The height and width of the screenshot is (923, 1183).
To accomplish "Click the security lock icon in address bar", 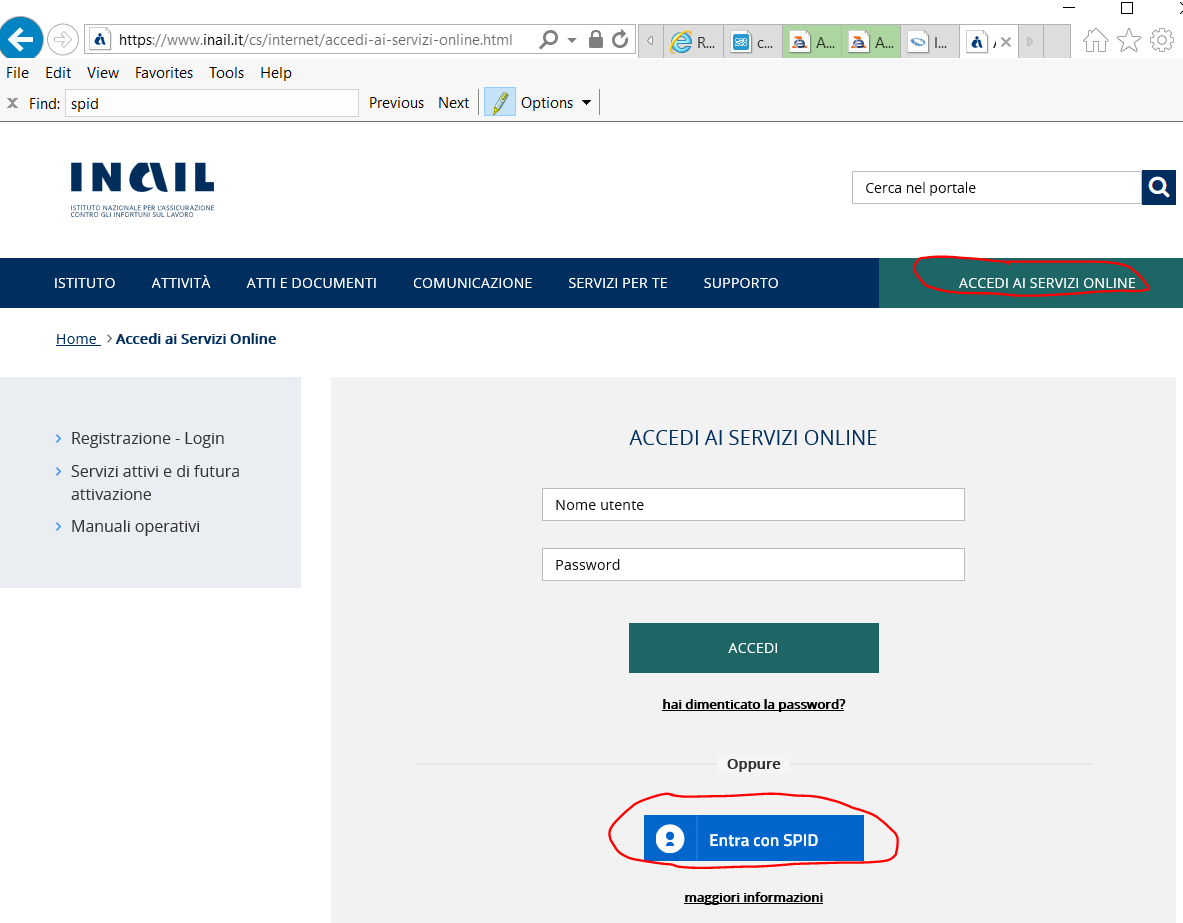I will (x=596, y=40).
